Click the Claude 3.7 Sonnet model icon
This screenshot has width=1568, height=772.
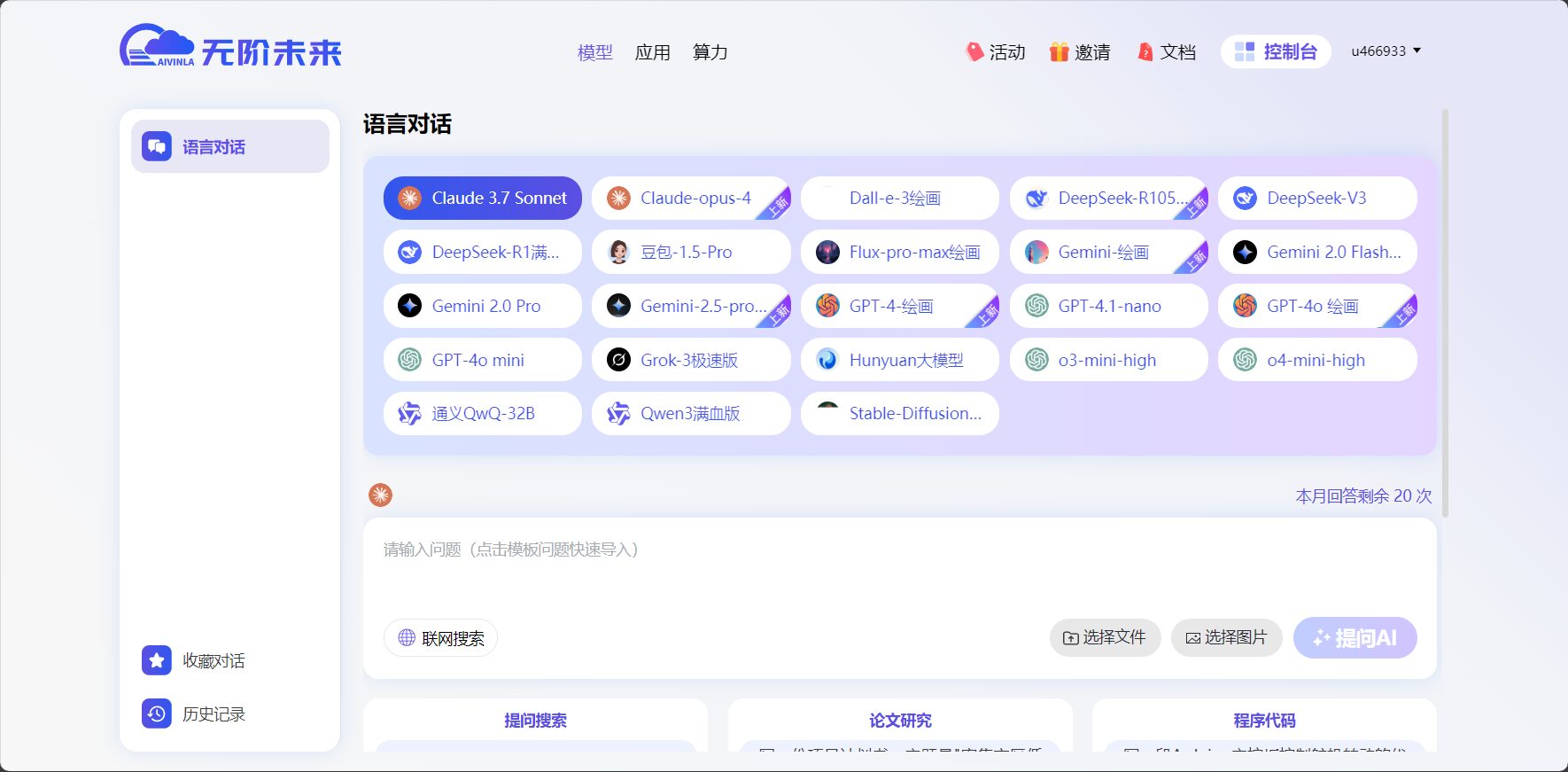(x=409, y=198)
